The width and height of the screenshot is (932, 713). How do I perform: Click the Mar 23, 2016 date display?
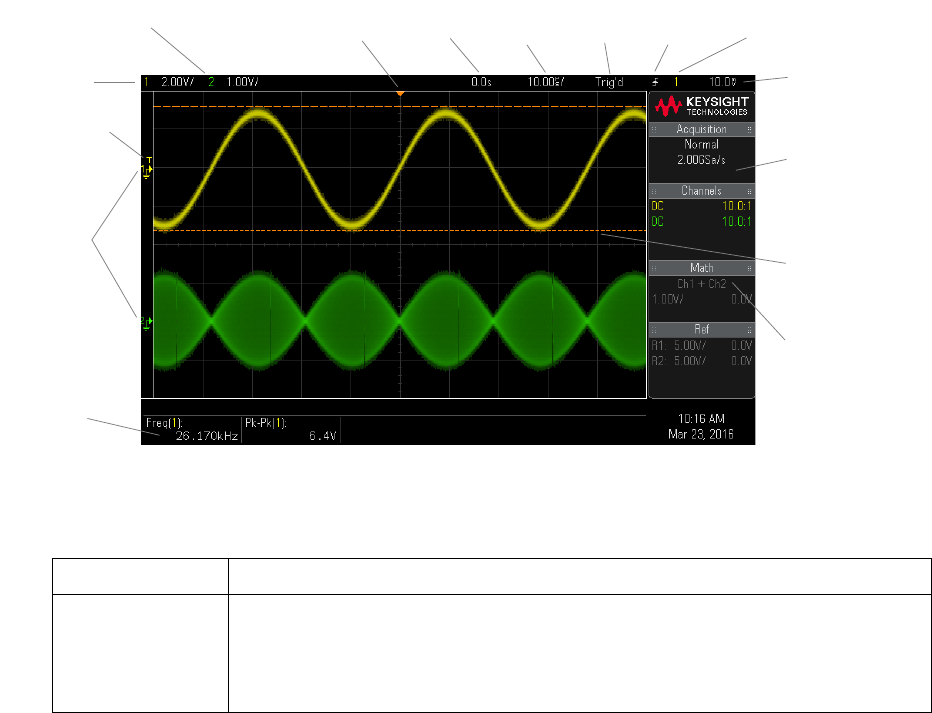tap(701, 434)
